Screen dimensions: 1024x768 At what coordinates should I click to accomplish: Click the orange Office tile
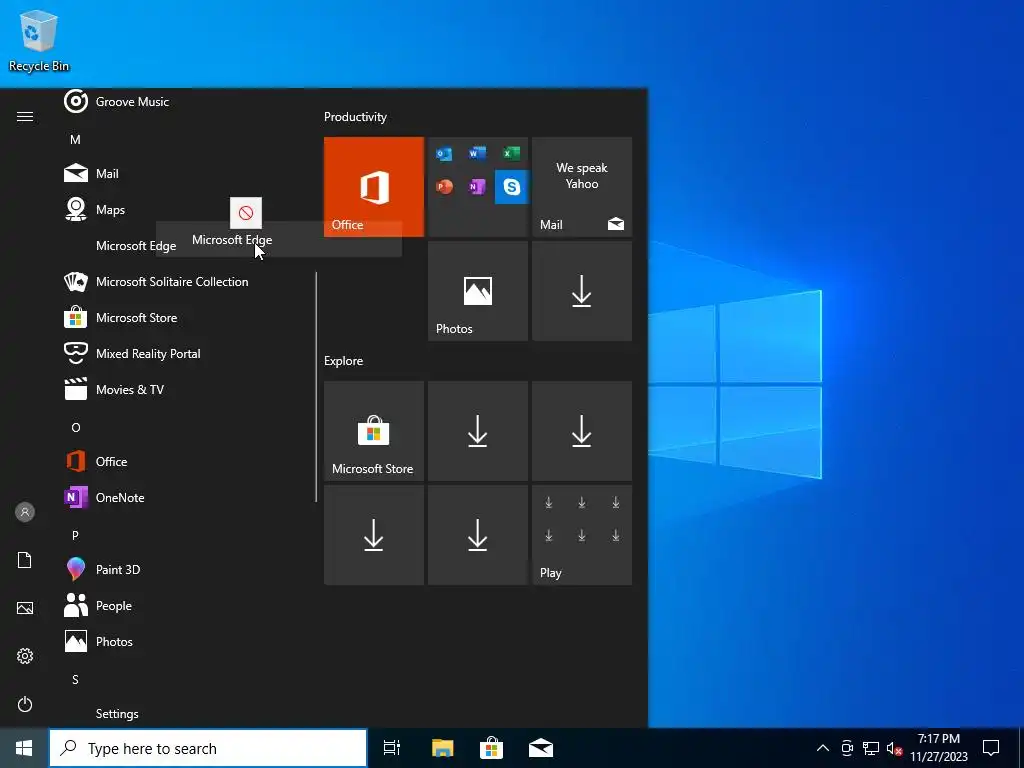pos(374,187)
